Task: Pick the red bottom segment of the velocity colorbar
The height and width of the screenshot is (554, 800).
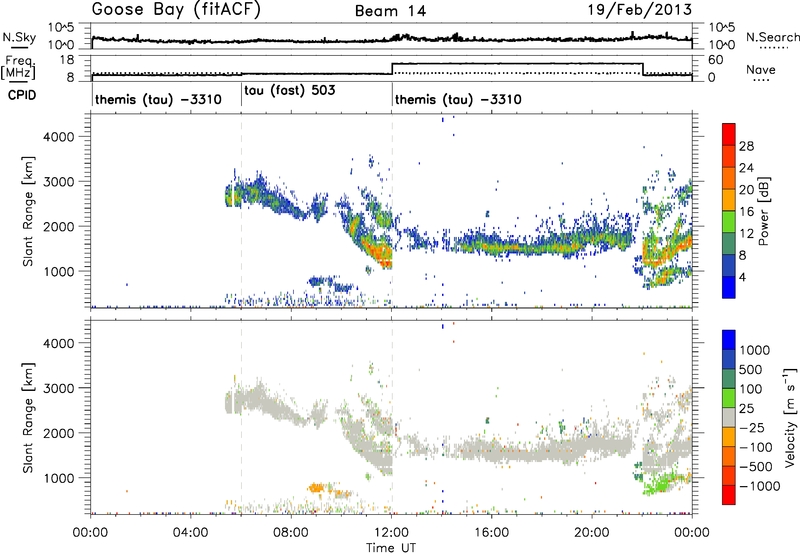Action: click(x=729, y=495)
